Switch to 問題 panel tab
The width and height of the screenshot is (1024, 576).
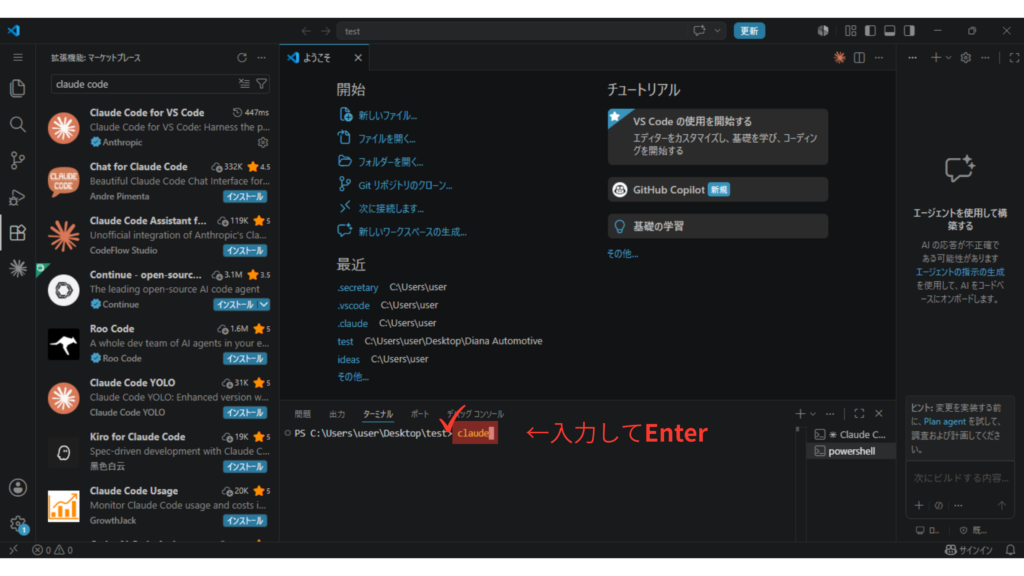click(302, 414)
